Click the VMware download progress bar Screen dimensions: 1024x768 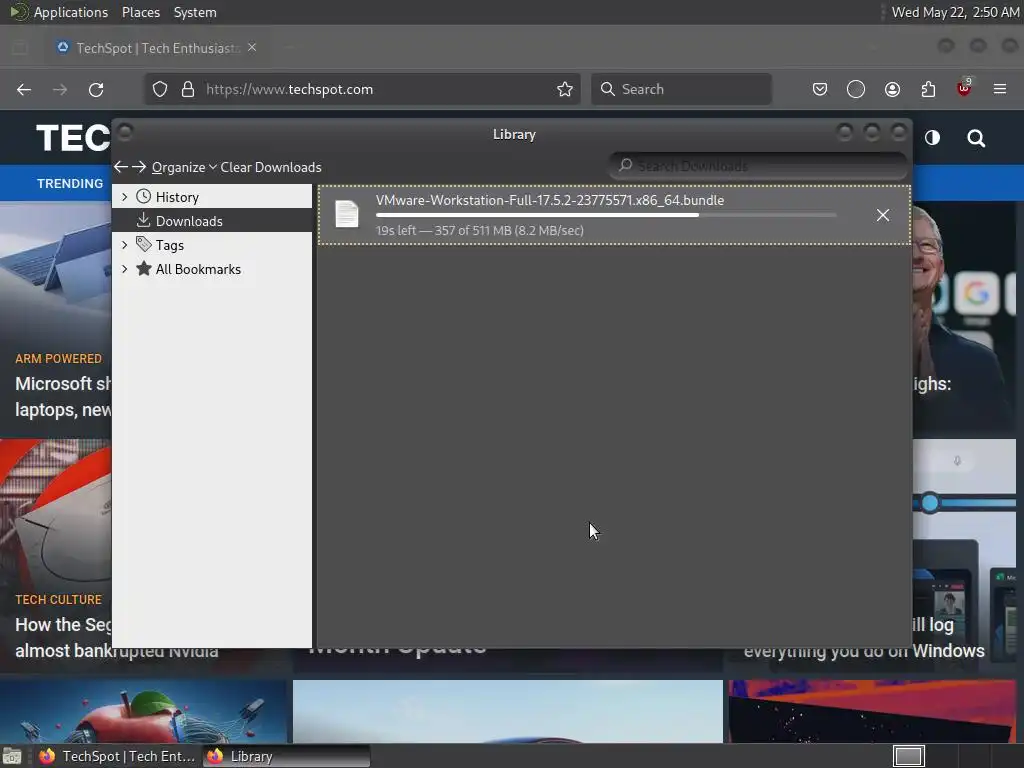click(605, 215)
